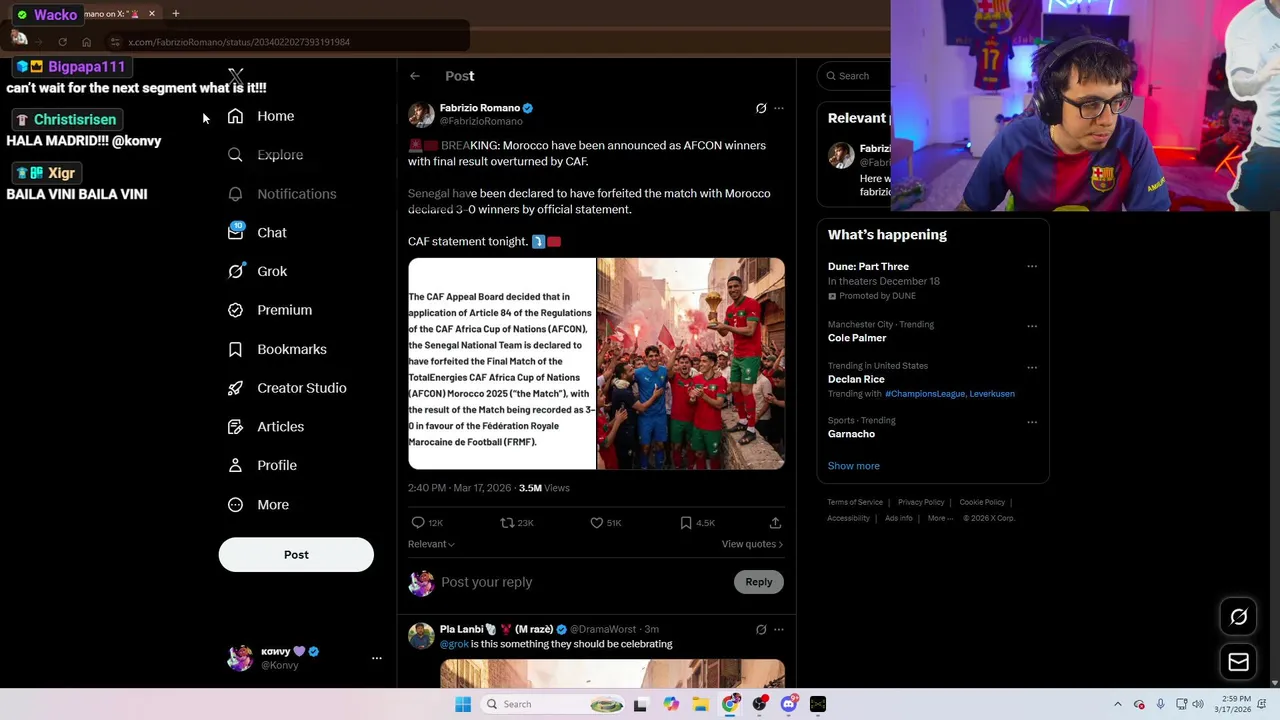Click the Post your reply field
This screenshot has height=720, width=1280.
(583, 582)
